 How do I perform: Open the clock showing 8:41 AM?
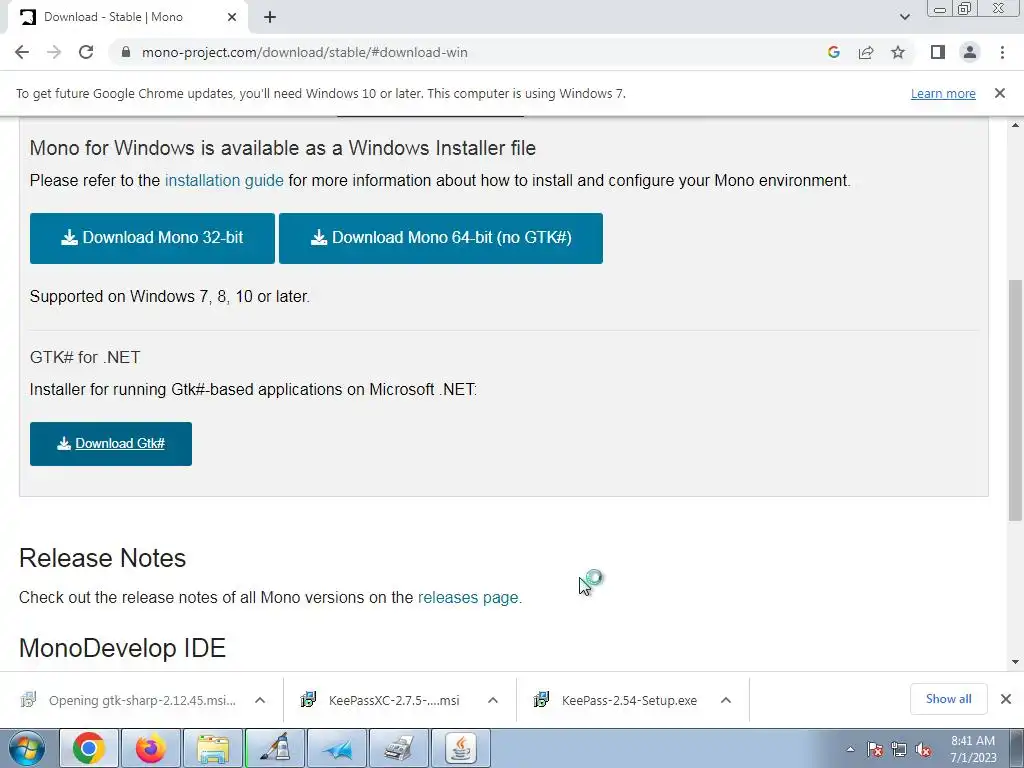click(972, 749)
